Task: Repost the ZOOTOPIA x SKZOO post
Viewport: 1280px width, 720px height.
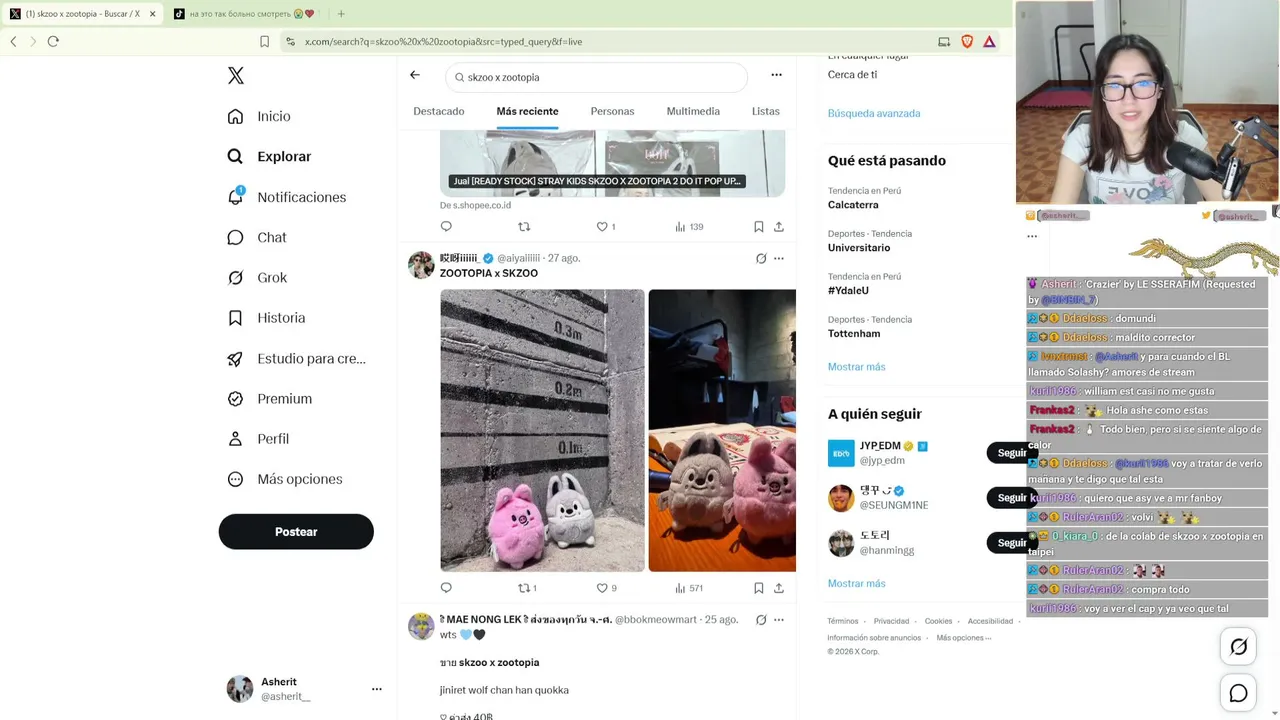Action: 527,588
